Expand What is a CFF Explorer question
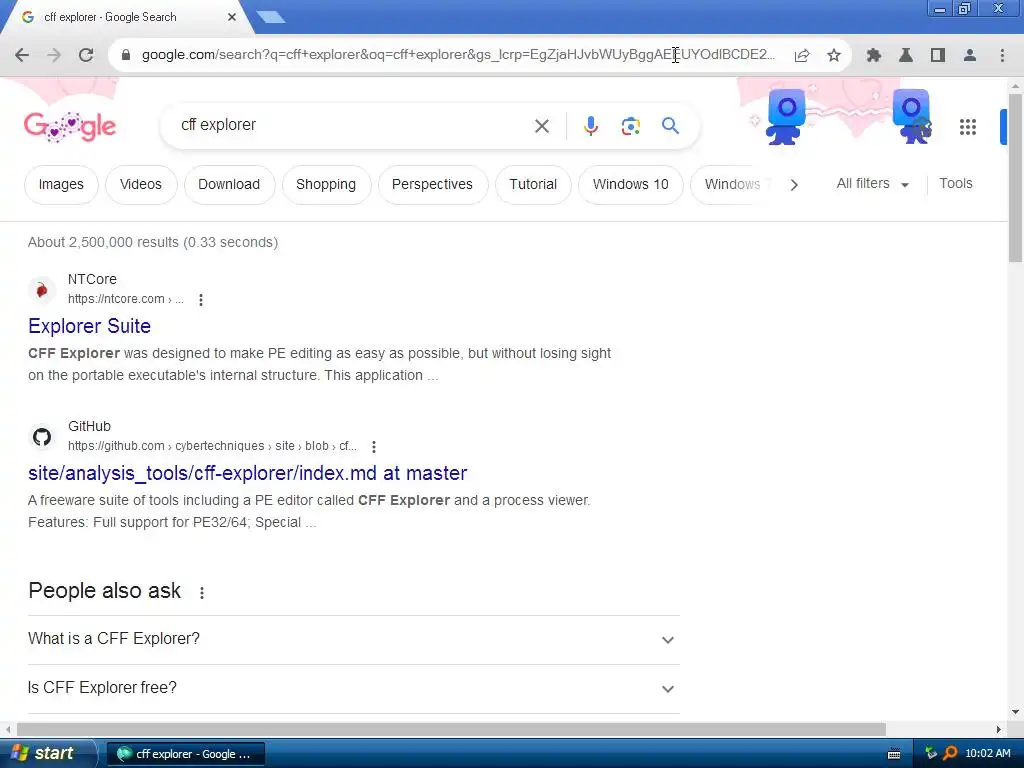 pos(353,639)
